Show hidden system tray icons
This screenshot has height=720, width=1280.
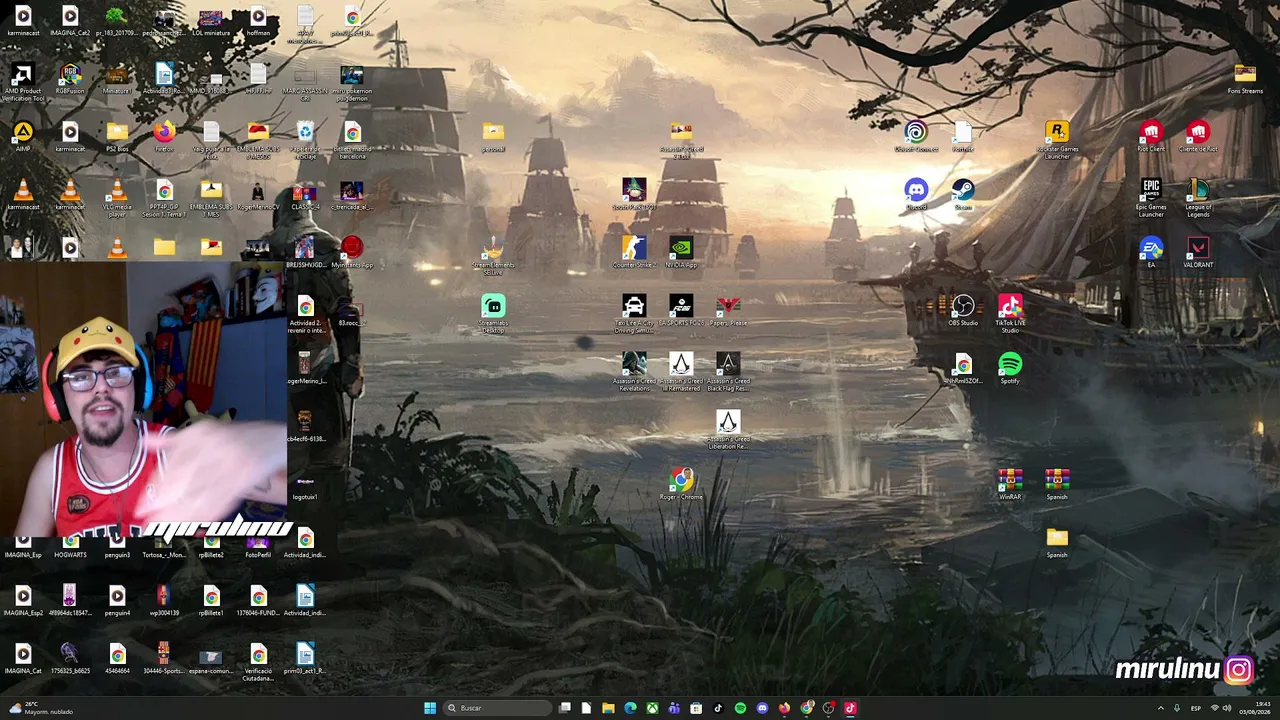tap(1160, 708)
